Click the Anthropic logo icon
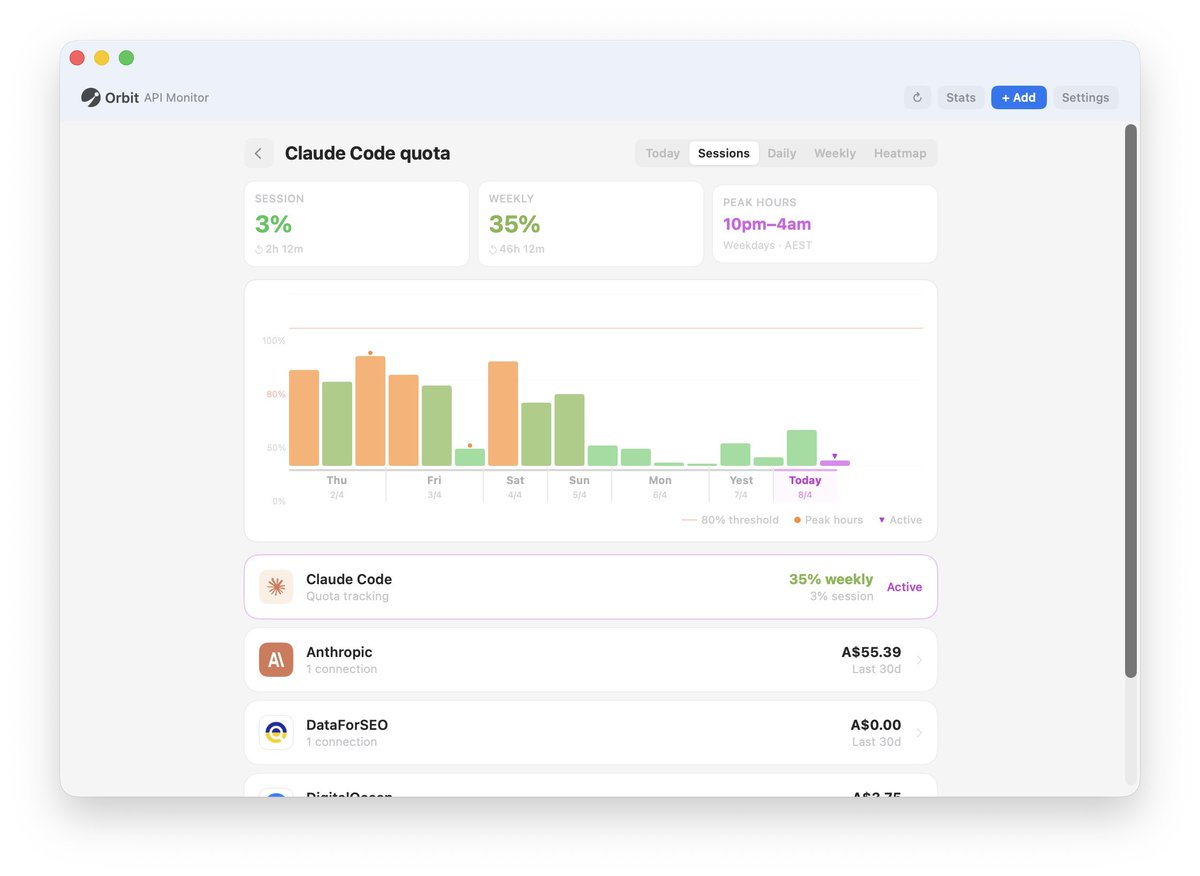The image size is (1200, 876). [276, 660]
